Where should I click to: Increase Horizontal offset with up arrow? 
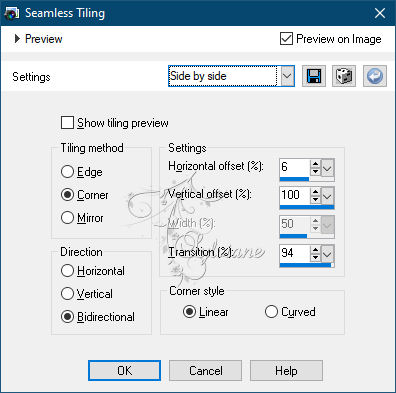[315, 164]
